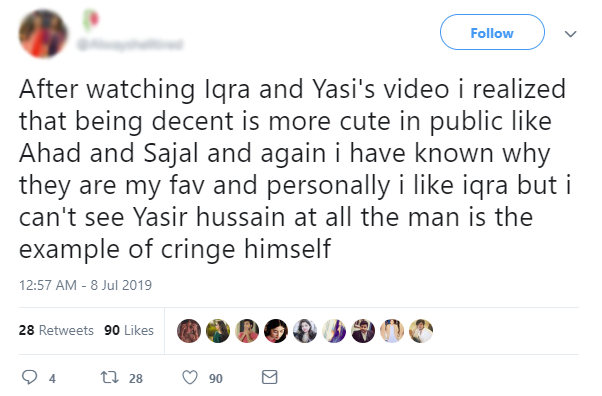Follow this account with the Follow button
Image resolution: width=602 pixels, height=396 pixels.
coord(492,32)
